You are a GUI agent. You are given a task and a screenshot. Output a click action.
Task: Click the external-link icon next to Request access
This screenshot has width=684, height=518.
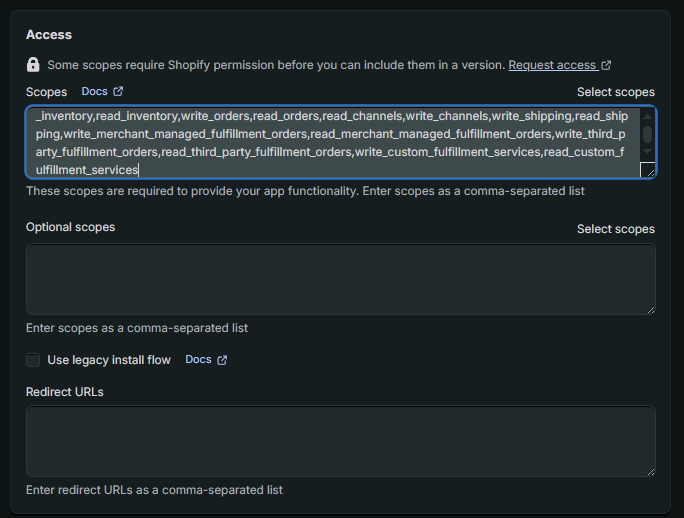click(606, 66)
